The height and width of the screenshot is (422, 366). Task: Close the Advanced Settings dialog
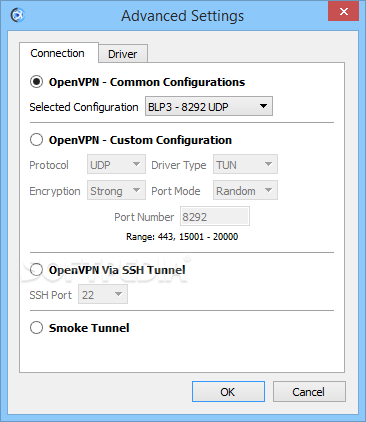[x=344, y=12]
